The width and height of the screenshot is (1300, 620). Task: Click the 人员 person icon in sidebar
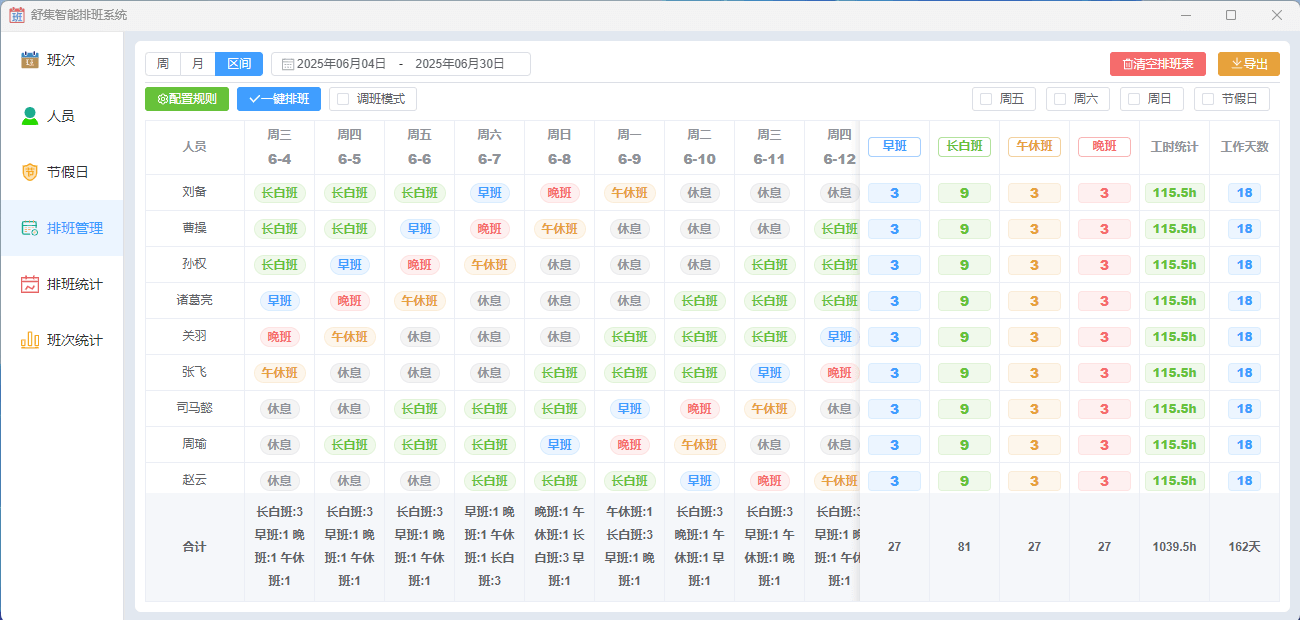(30, 116)
